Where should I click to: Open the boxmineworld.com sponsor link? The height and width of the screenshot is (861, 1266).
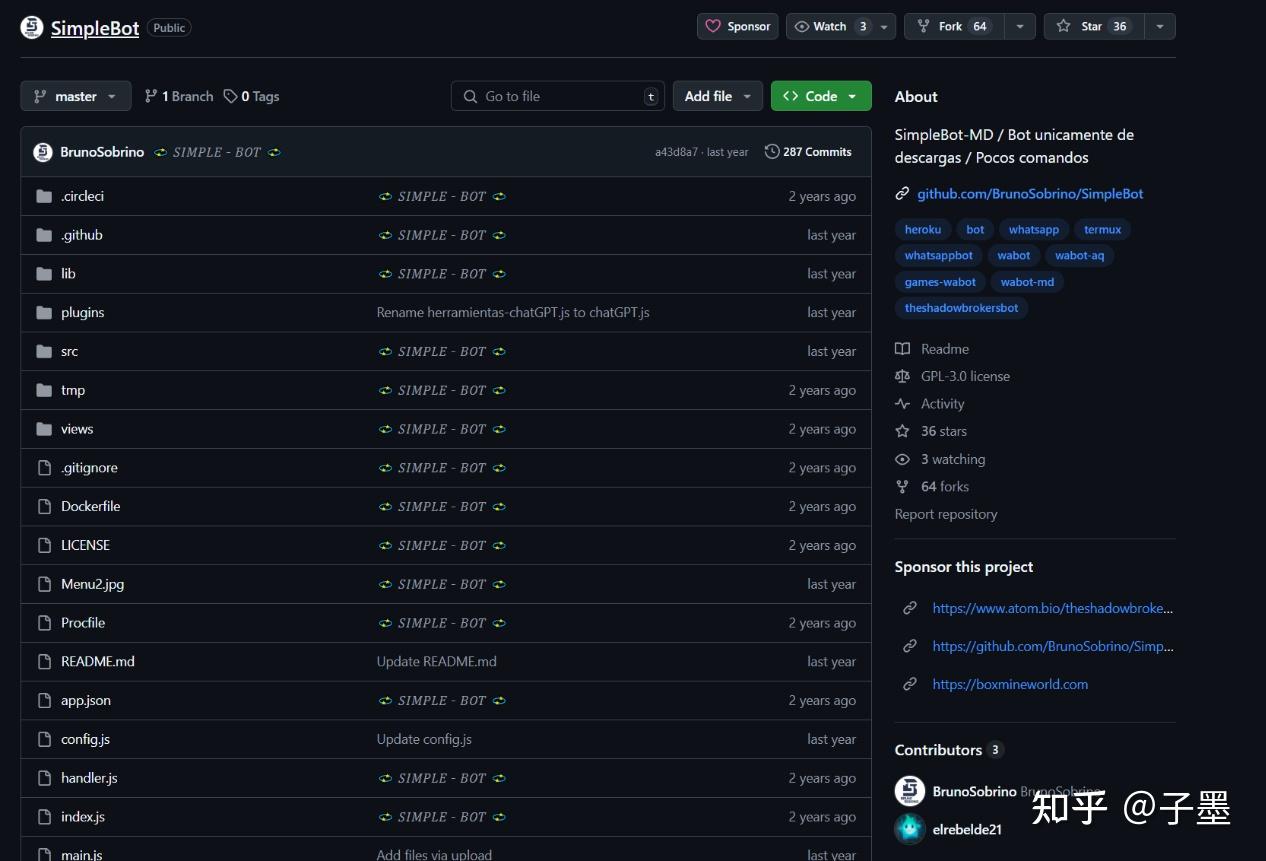(x=1009, y=684)
